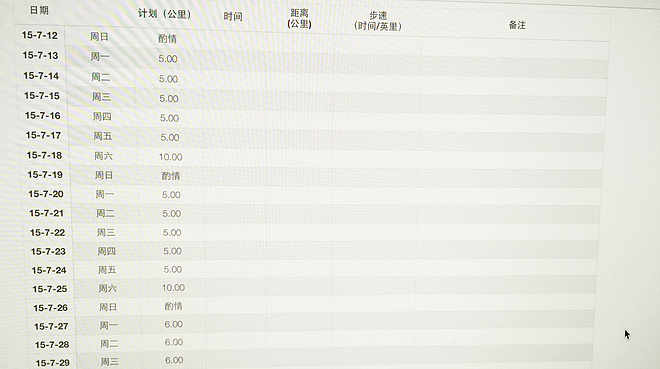Click 周四 weekday cell in 15-7-16 row

tap(102, 116)
